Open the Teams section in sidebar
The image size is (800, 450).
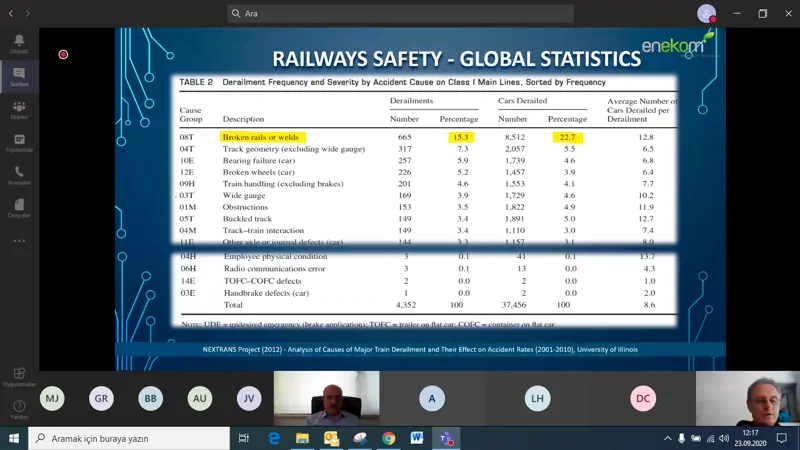[x=19, y=110]
